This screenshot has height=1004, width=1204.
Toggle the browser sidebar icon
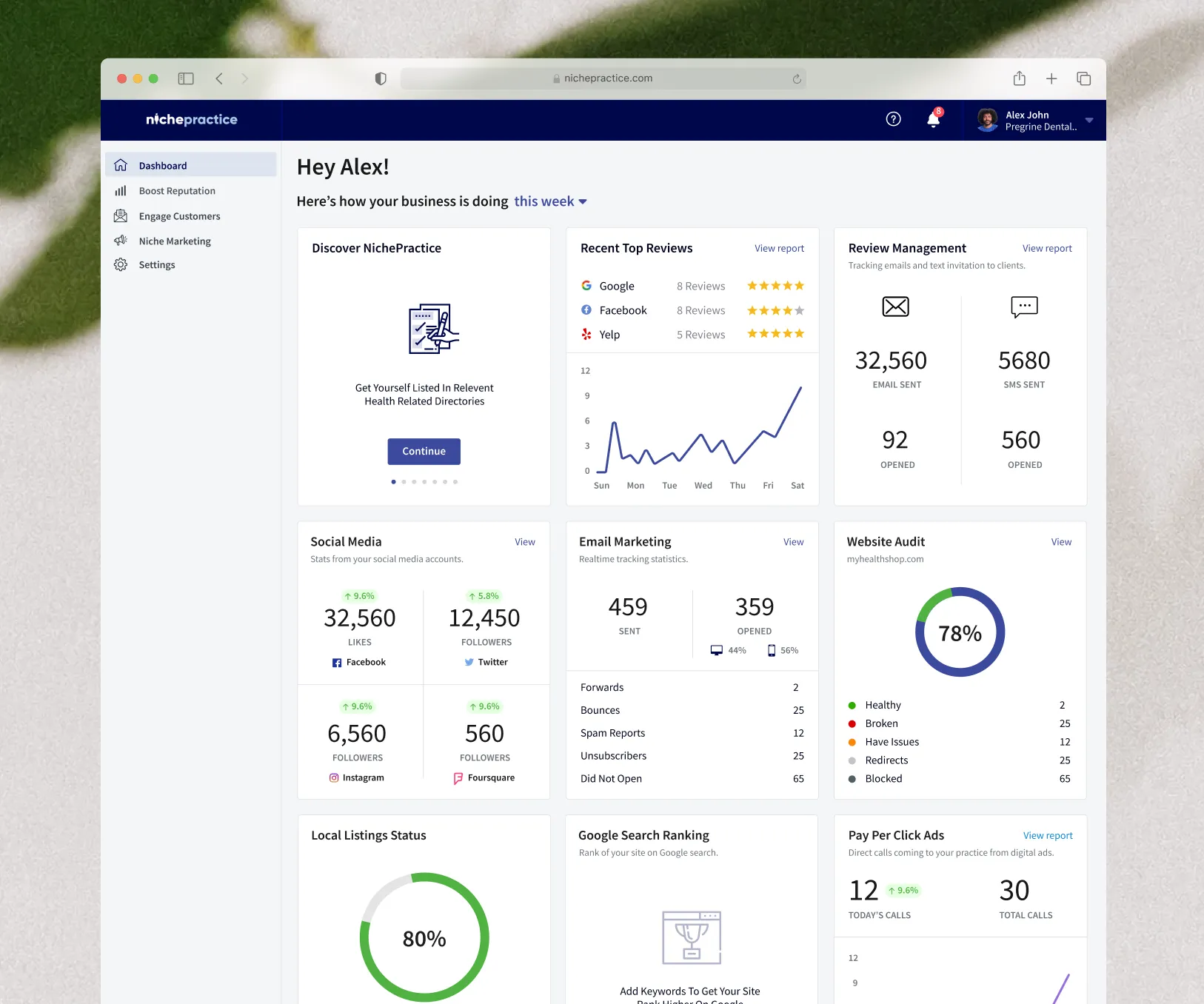[x=186, y=78]
